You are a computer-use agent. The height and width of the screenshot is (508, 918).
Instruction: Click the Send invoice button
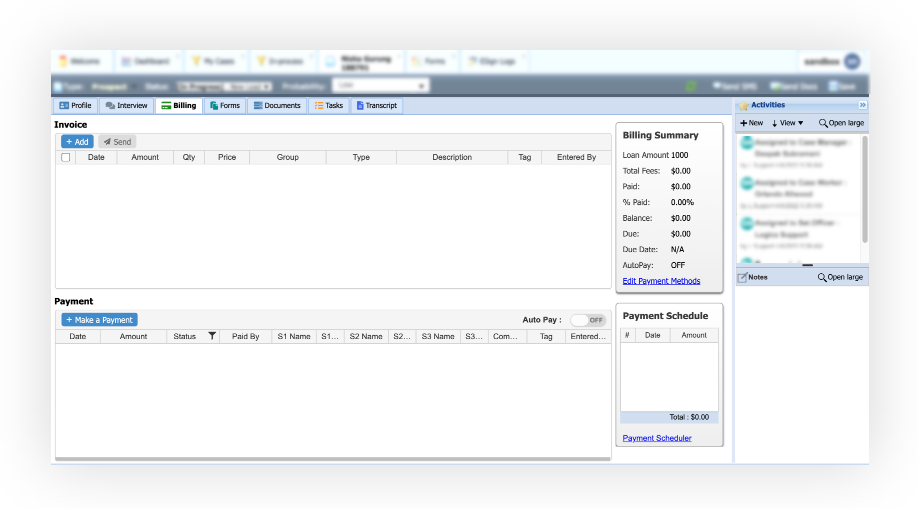pyautogui.click(x=117, y=142)
